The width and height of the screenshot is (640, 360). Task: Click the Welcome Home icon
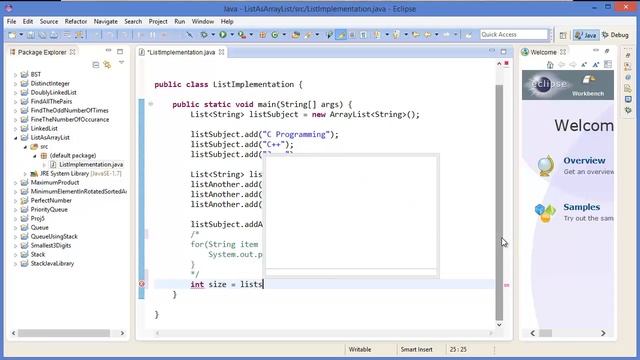(x=550, y=65)
